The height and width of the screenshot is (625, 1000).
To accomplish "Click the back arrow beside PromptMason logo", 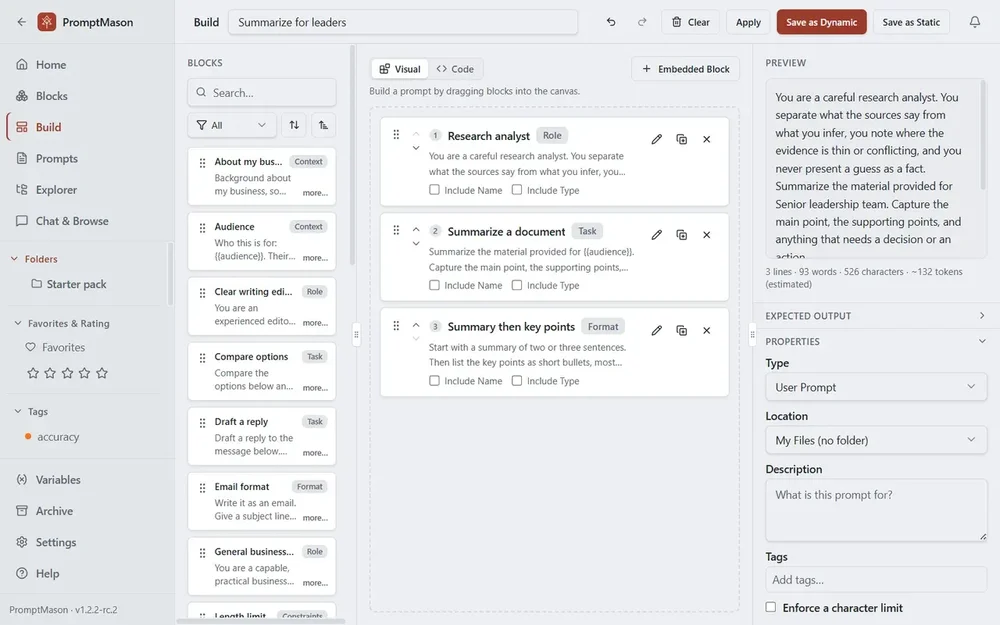I will 22,22.
